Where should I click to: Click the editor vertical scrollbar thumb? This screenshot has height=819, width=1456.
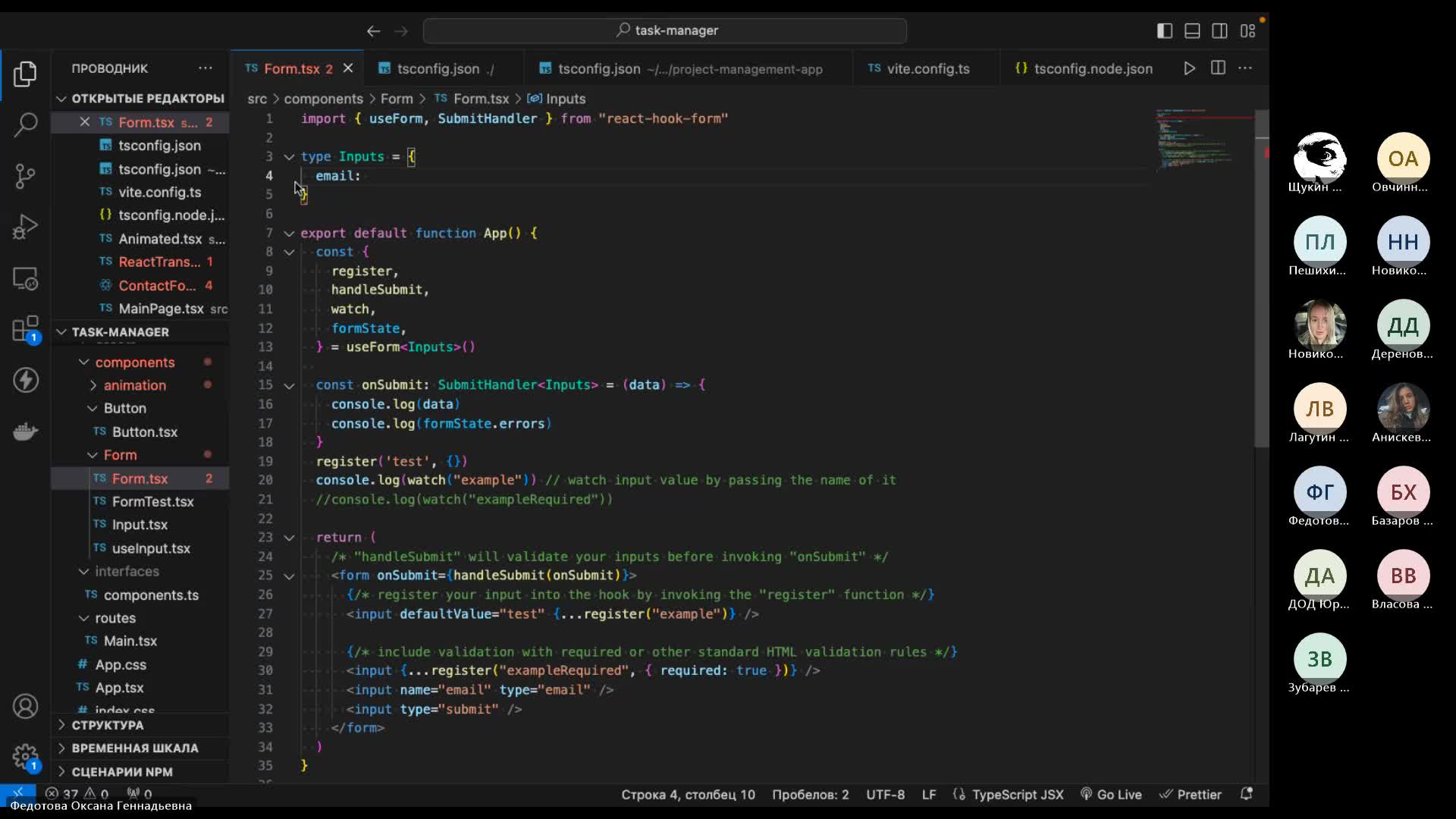click(1262, 279)
